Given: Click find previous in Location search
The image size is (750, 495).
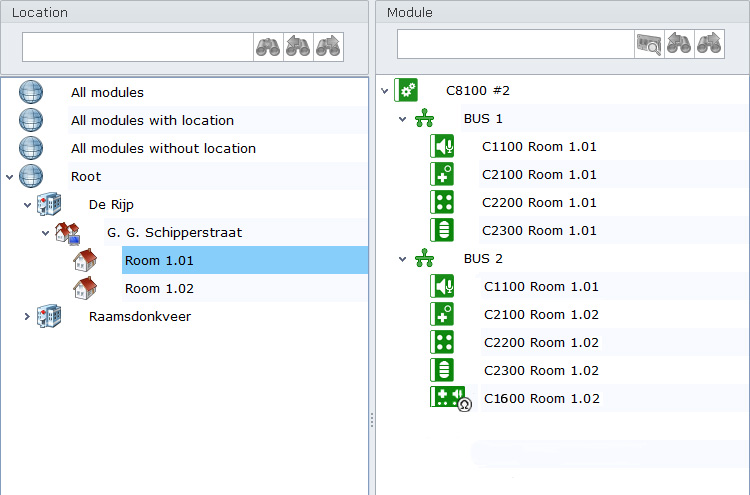Looking at the screenshot, I should [298, 47].
